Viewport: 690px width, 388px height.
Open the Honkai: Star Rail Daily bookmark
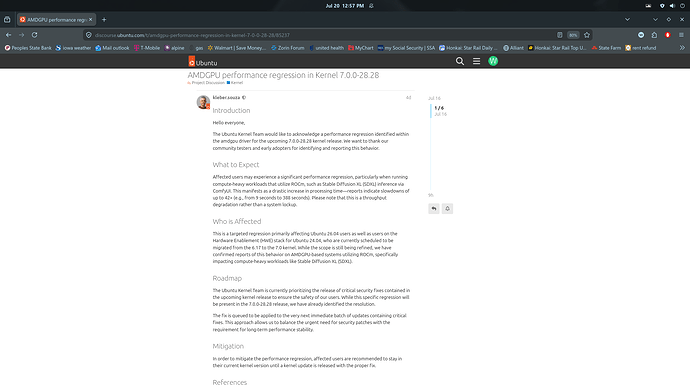point(468,48)
